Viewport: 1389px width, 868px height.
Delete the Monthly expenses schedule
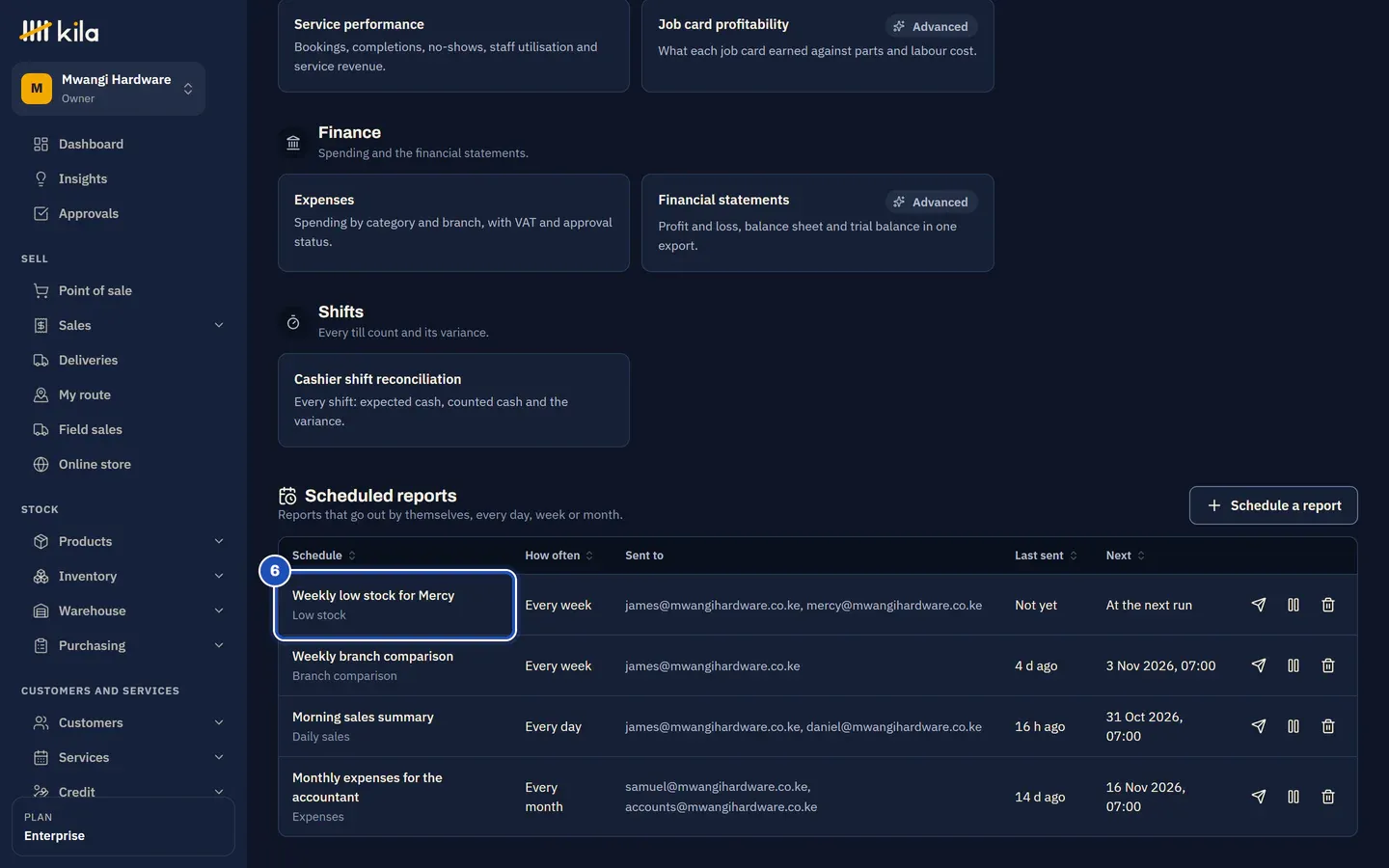click(1328, 797)
